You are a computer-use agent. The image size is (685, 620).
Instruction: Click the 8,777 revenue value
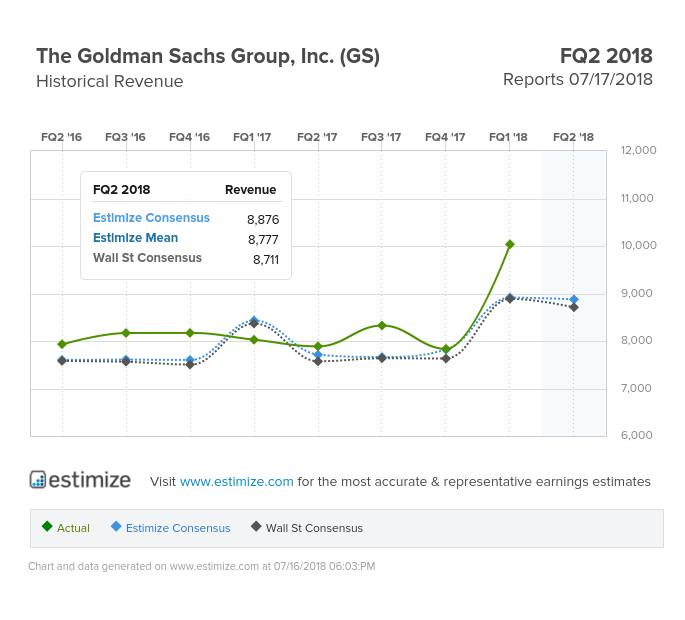tap(263, 239)
